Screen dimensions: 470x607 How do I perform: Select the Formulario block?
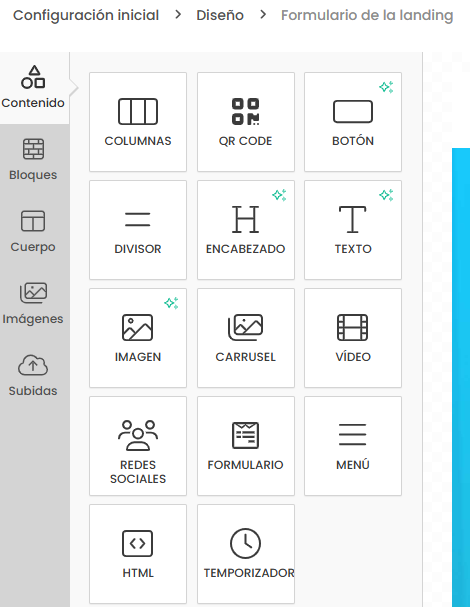tap(246, 446)
